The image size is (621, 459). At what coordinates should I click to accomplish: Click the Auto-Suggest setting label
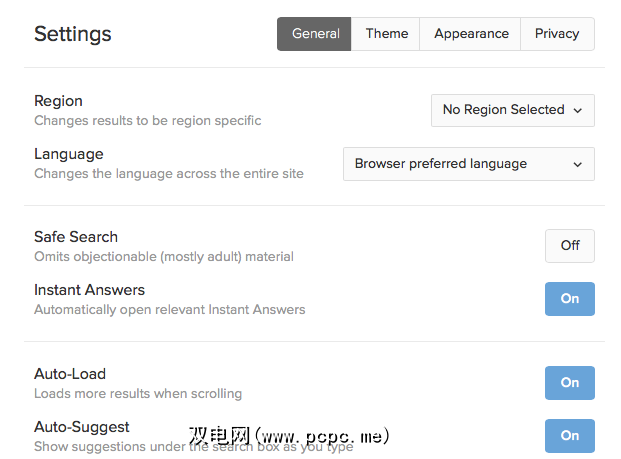82,427
